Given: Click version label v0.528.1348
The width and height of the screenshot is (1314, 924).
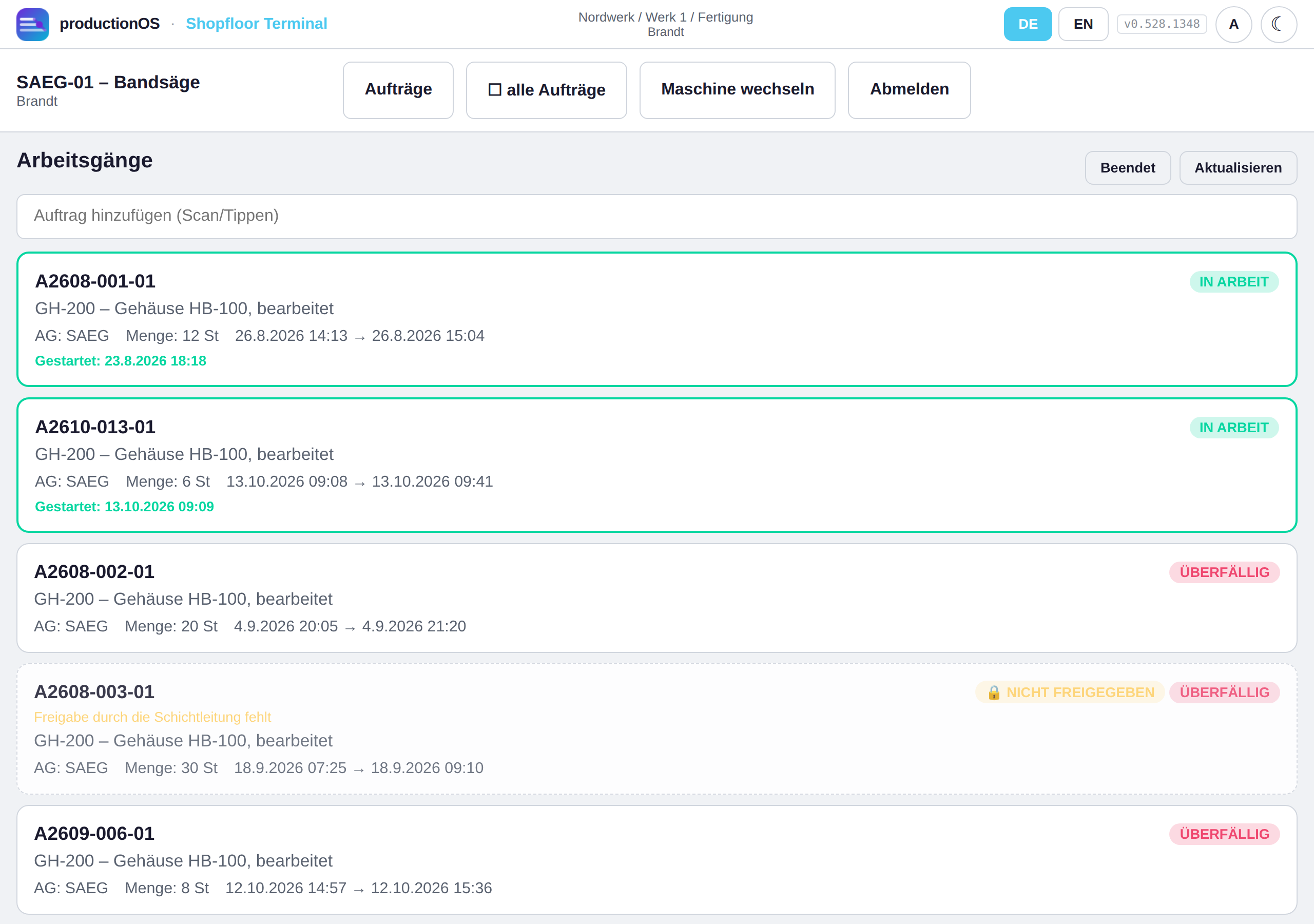Looking at the screenshot, I should (1162, 24).
